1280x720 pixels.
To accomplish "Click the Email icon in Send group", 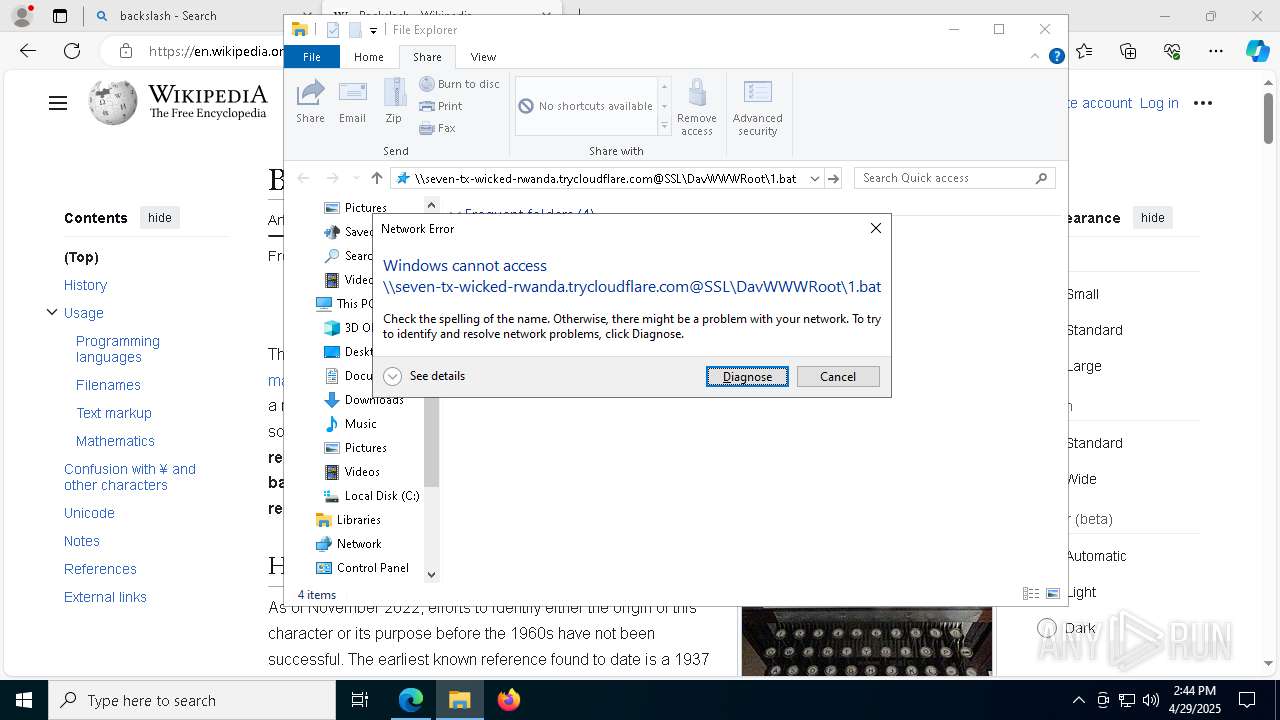I will click(x=352, y=101).
